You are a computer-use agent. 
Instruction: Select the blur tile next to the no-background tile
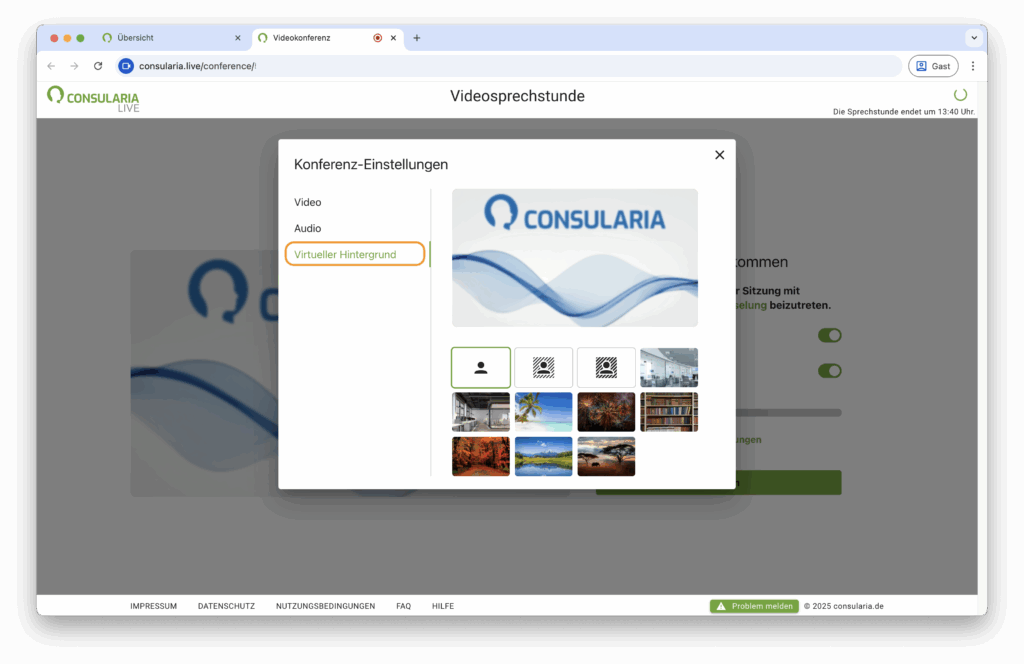click(543, 368)
